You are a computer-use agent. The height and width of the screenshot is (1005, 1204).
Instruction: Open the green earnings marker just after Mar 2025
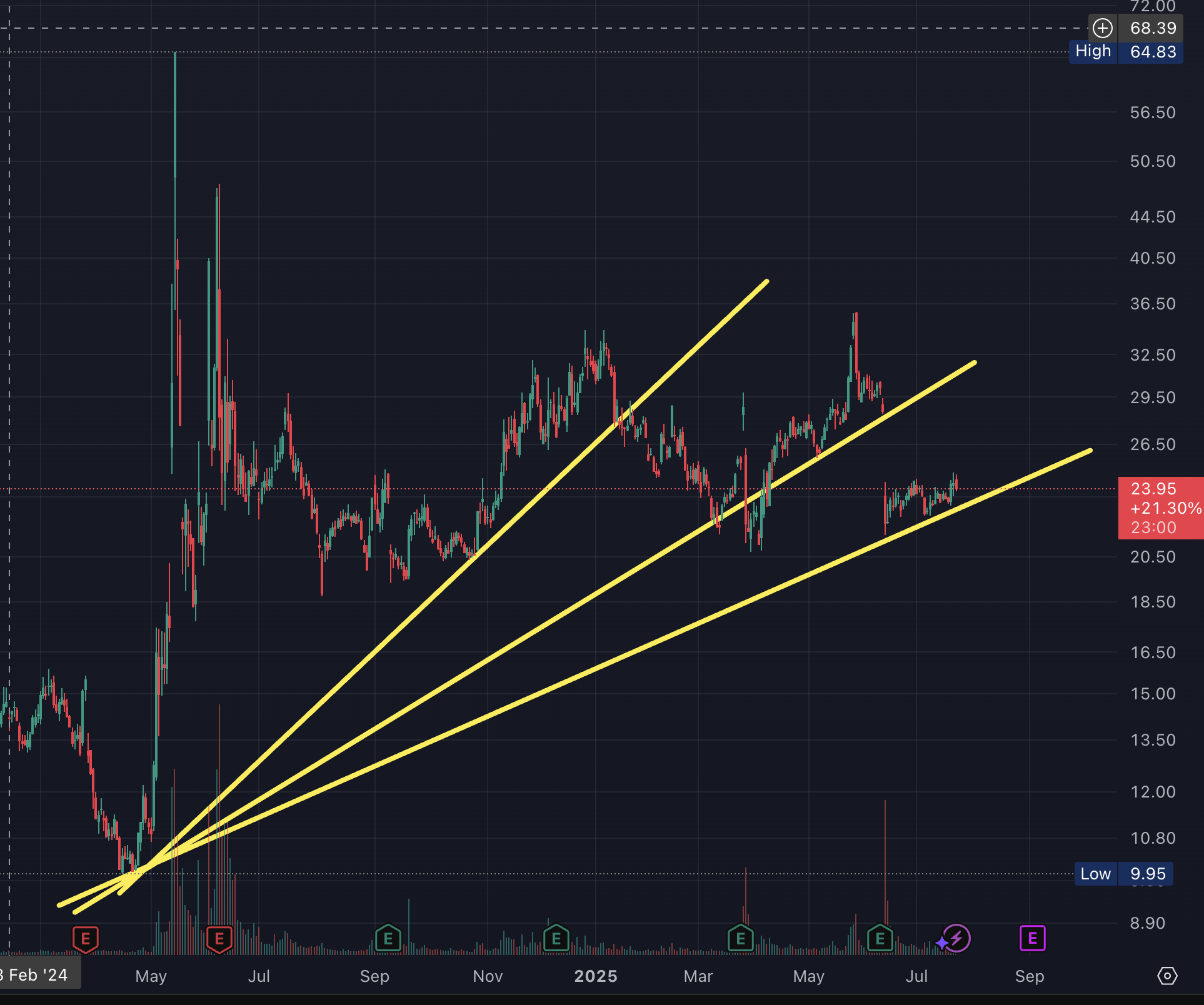[741, 938]
